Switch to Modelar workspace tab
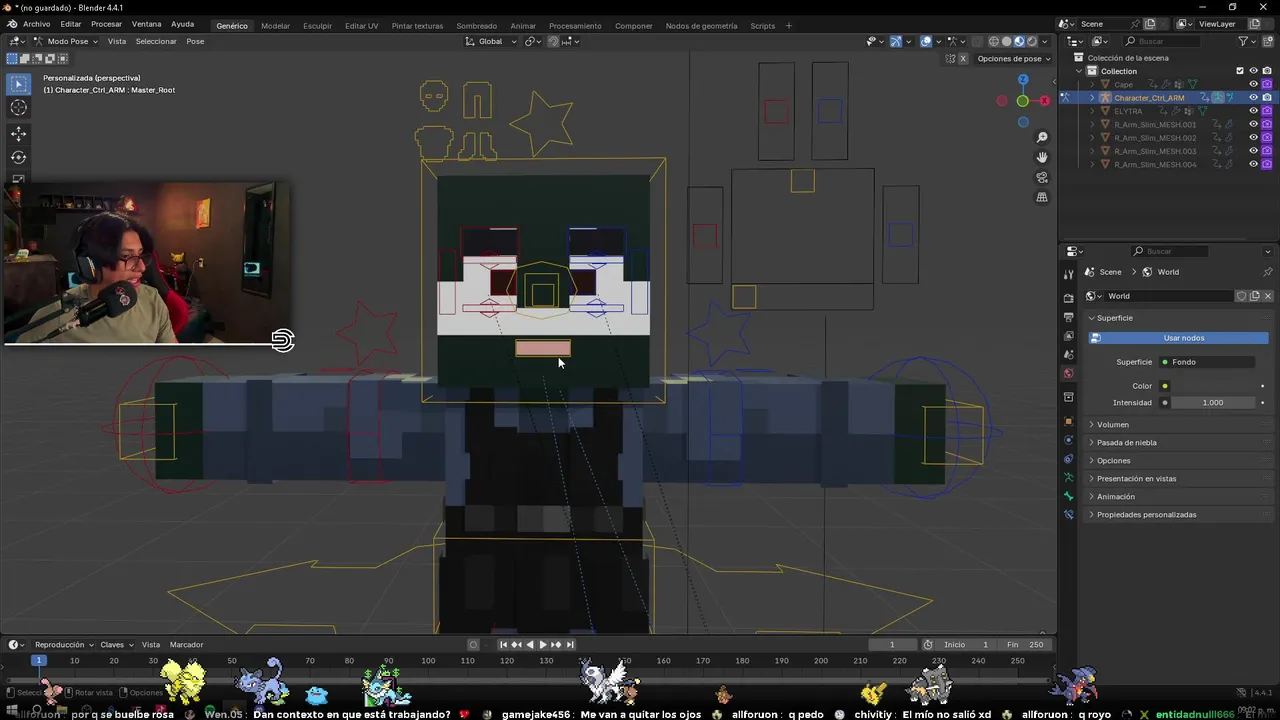 pos(275,25)
